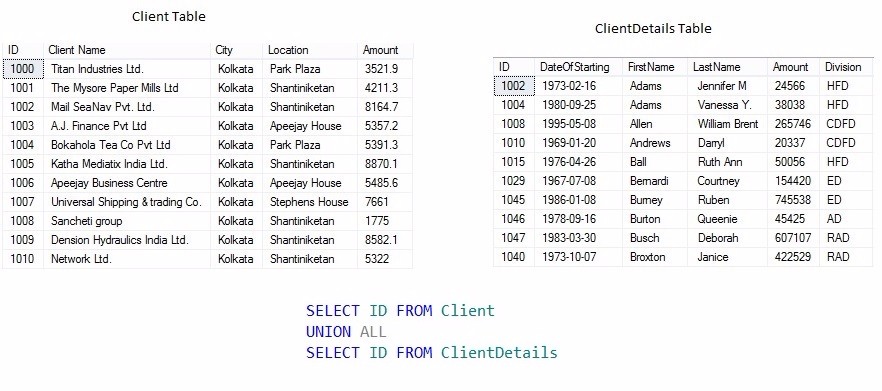Click the LastName column header
Viewport: 882px width, 391px height.
point(727,67)
